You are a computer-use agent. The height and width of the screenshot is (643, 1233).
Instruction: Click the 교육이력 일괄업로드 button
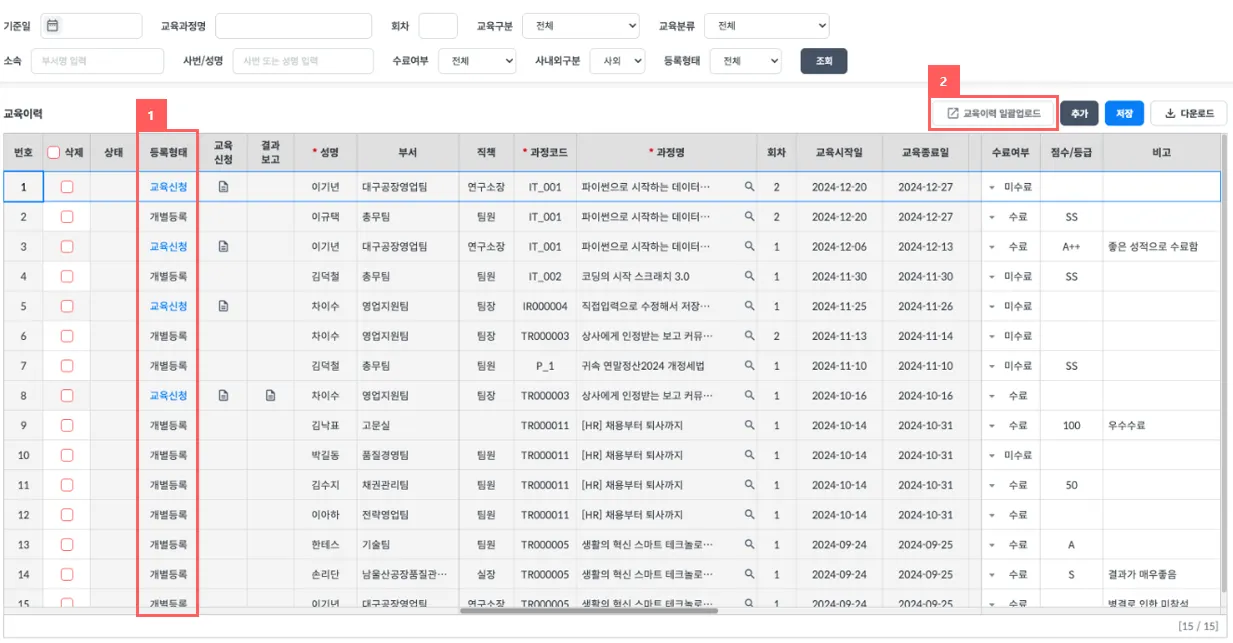(x=994, y=114)
